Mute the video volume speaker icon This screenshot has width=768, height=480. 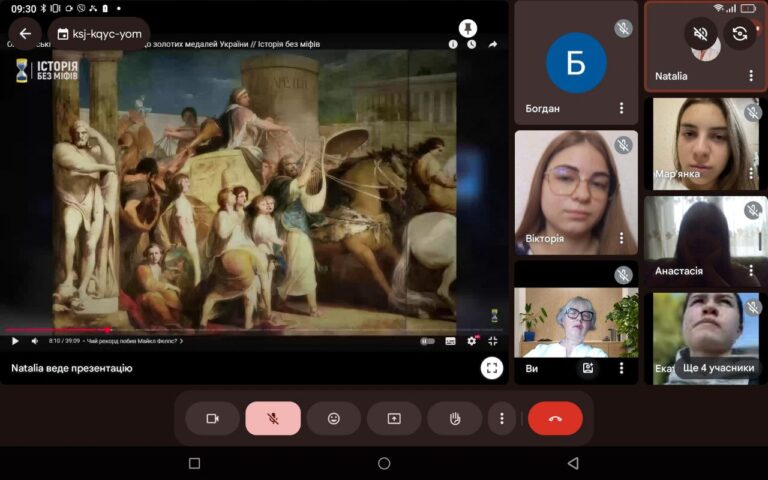coord(35,341)
